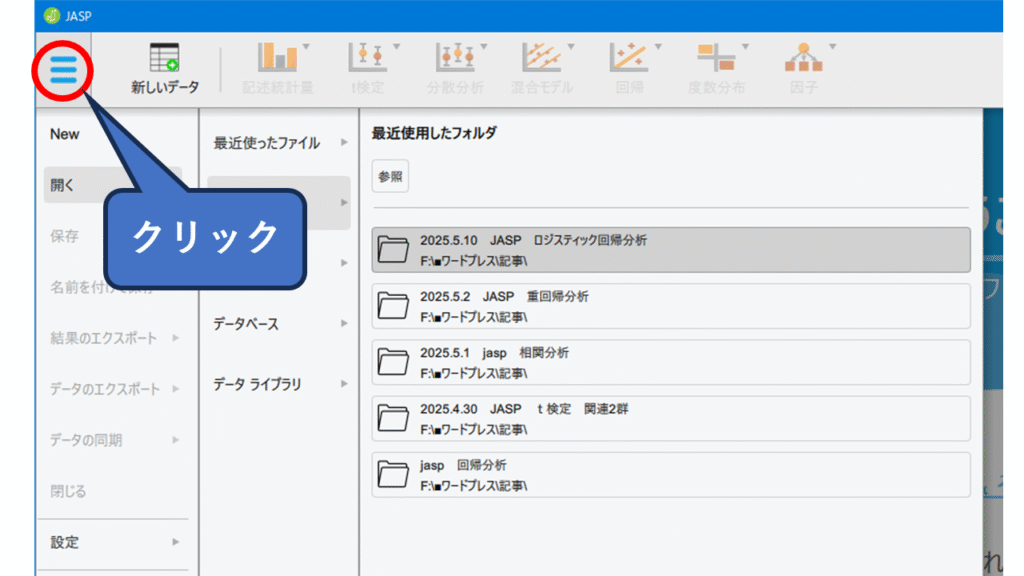Expand the データ ライブラリ submenu arrow
Image resolution: width=1024 pixels, height=576 pixels.
pos(344,383)
